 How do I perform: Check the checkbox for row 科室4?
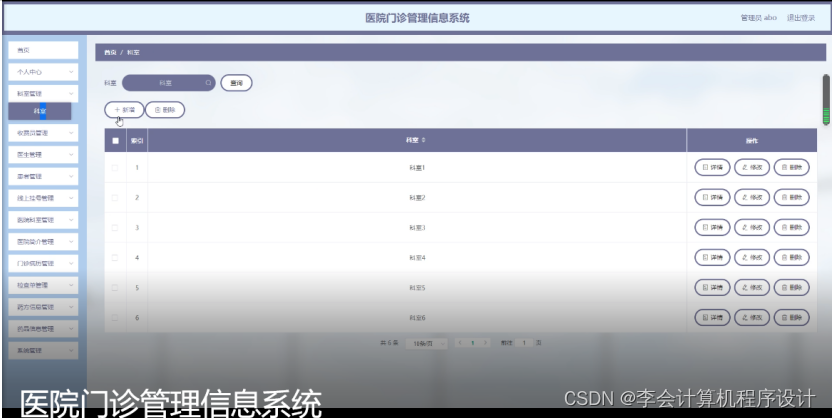tap(115, 257)
